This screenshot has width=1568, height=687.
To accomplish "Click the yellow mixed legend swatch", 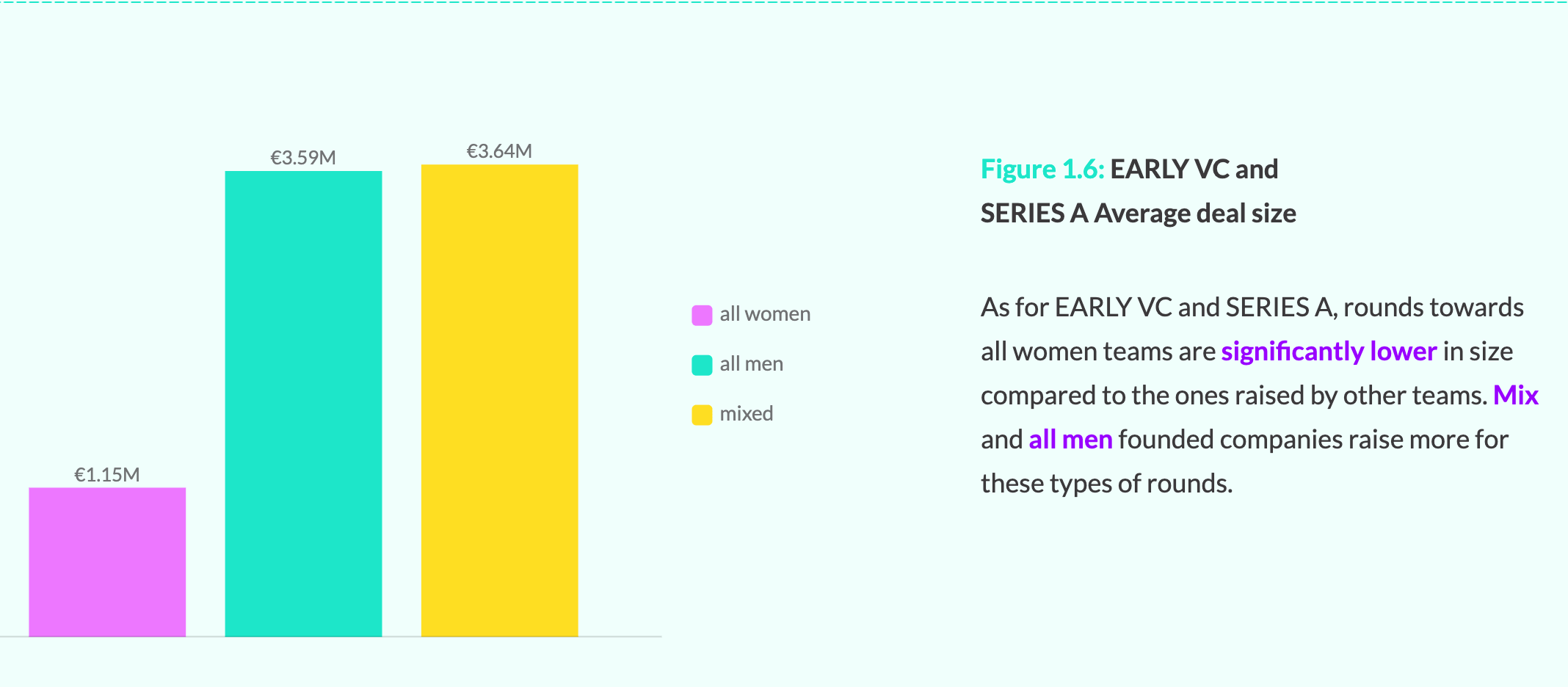I will pyautogui.click(x=702, y=415).
